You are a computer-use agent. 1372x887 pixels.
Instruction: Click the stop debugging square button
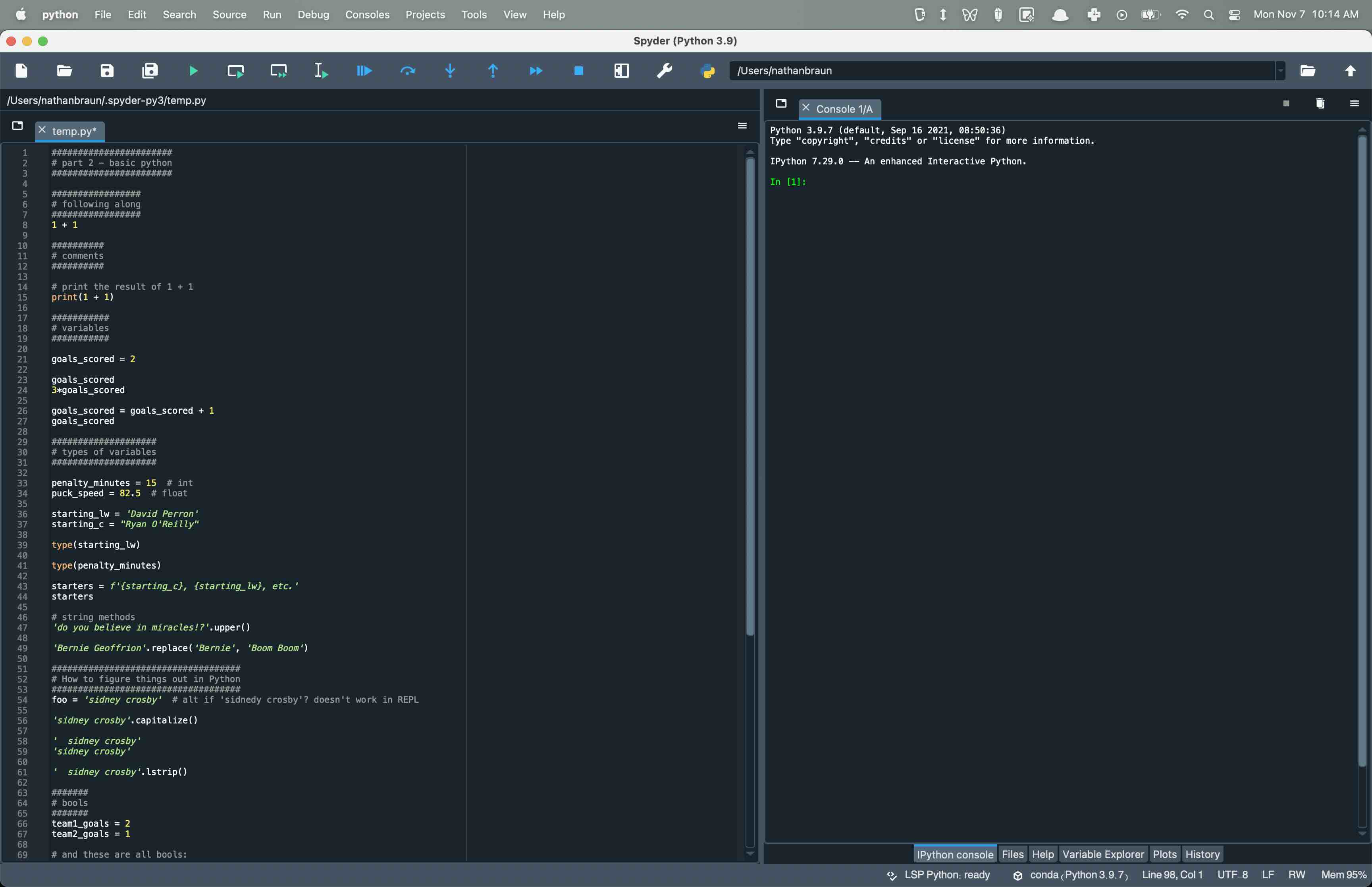point(579,71)
